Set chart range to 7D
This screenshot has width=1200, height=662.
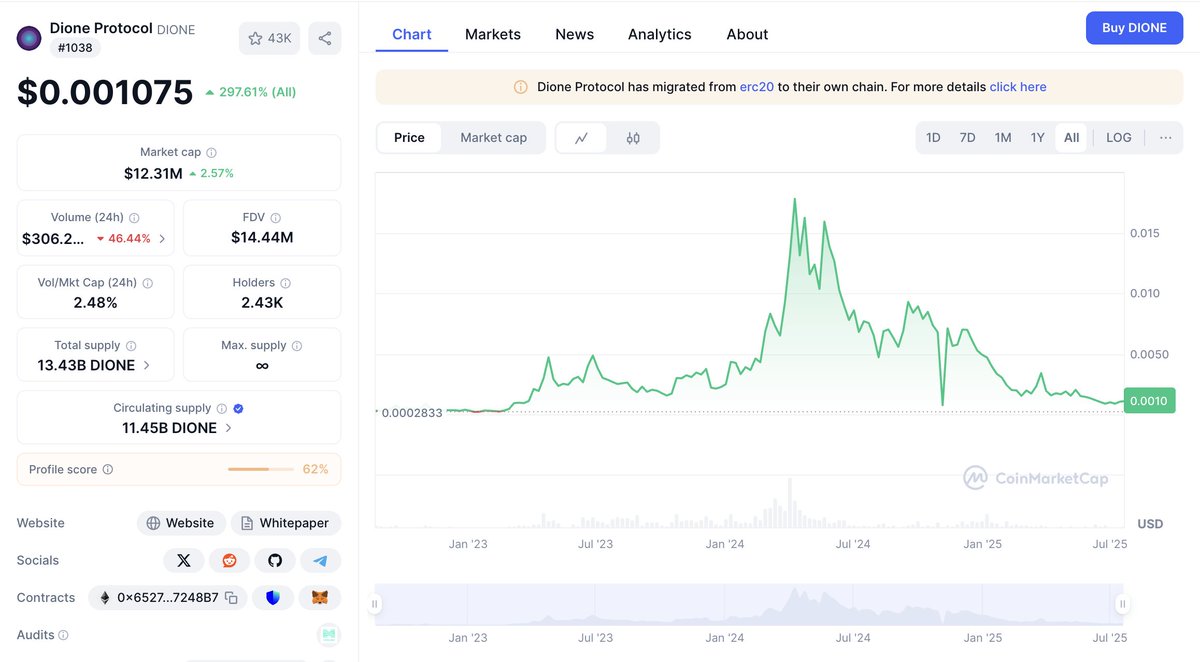click(967, 138)
